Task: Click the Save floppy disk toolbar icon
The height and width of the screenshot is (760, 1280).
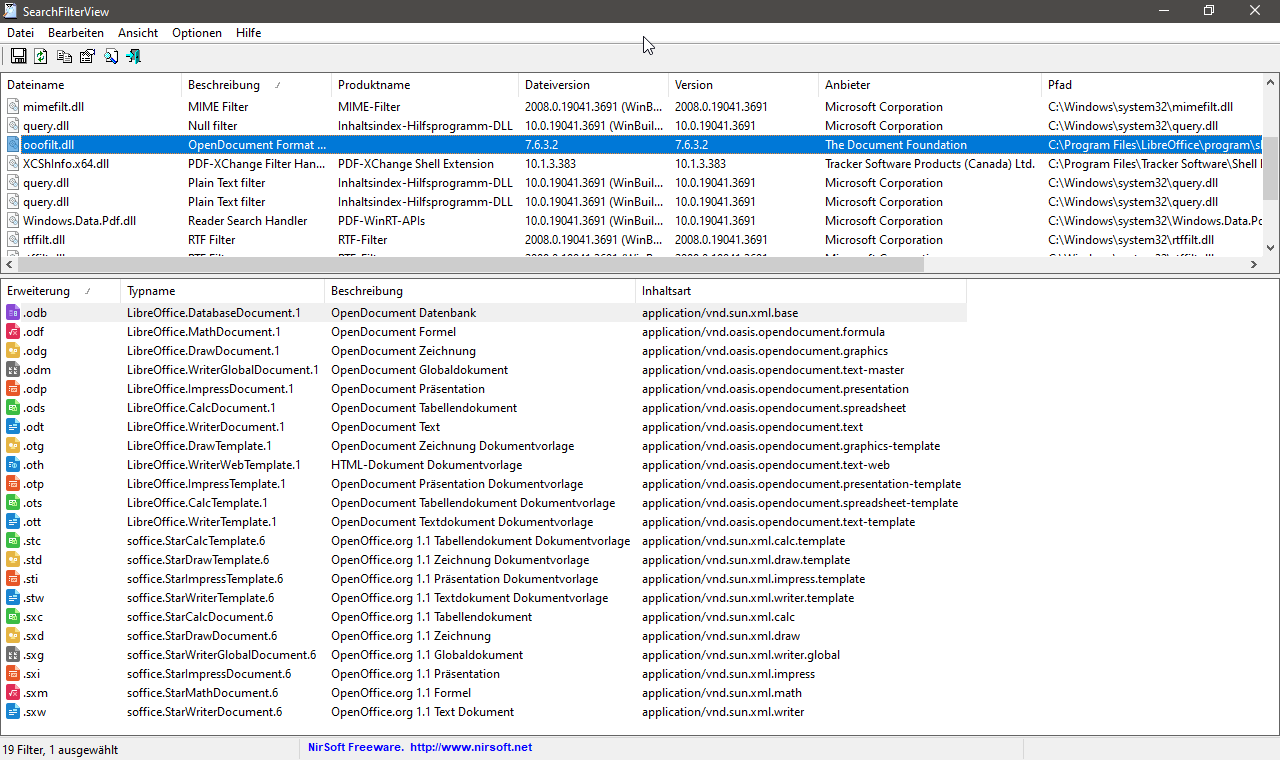Action: tap(18, 57)
